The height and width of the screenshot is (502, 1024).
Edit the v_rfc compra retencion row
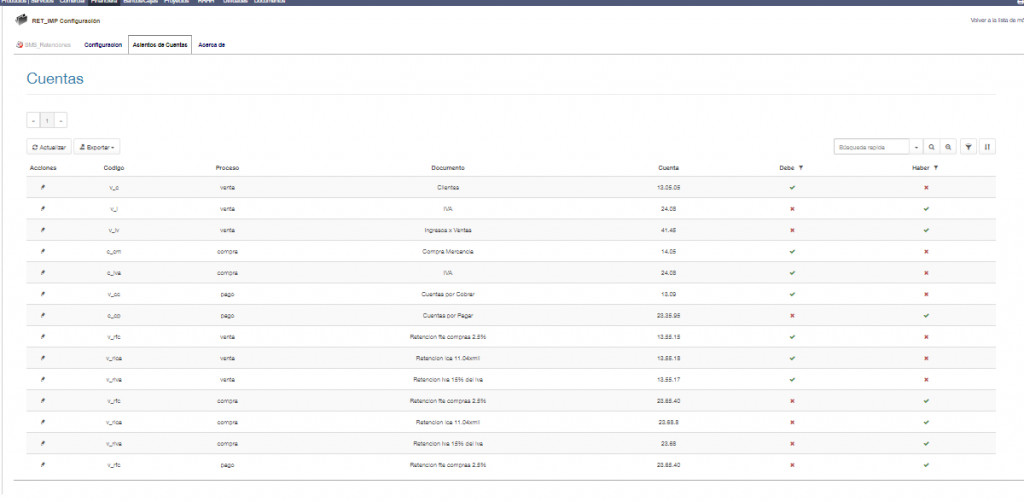click(x=43, y=401)
